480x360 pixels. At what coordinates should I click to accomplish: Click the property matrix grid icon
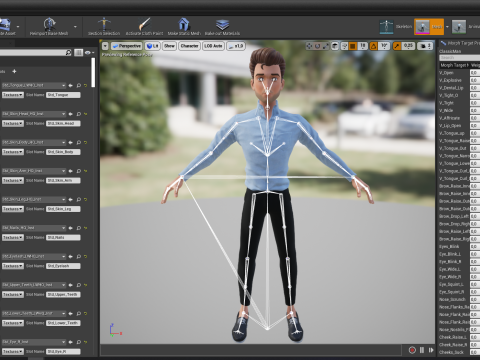tap(78, 53)
